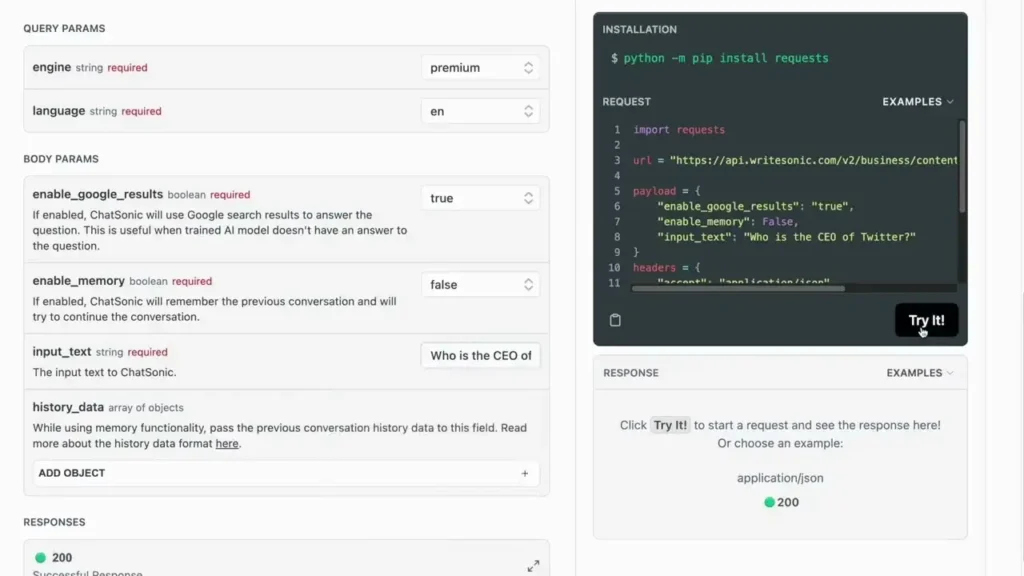Change the enable_memory dropdown value false
The width and height of the screenshot is (1024, 576).
(x=480, y=285)
